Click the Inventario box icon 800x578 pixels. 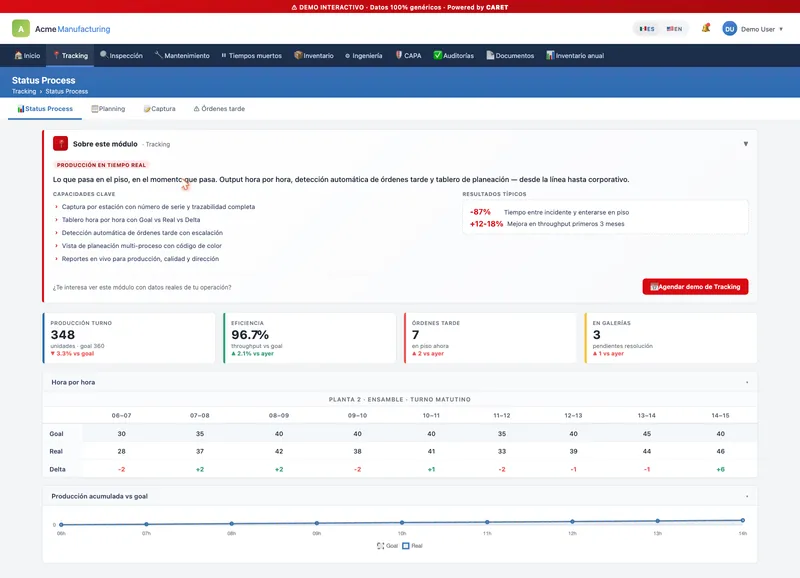pyautogui.click(x=298, y=55)
